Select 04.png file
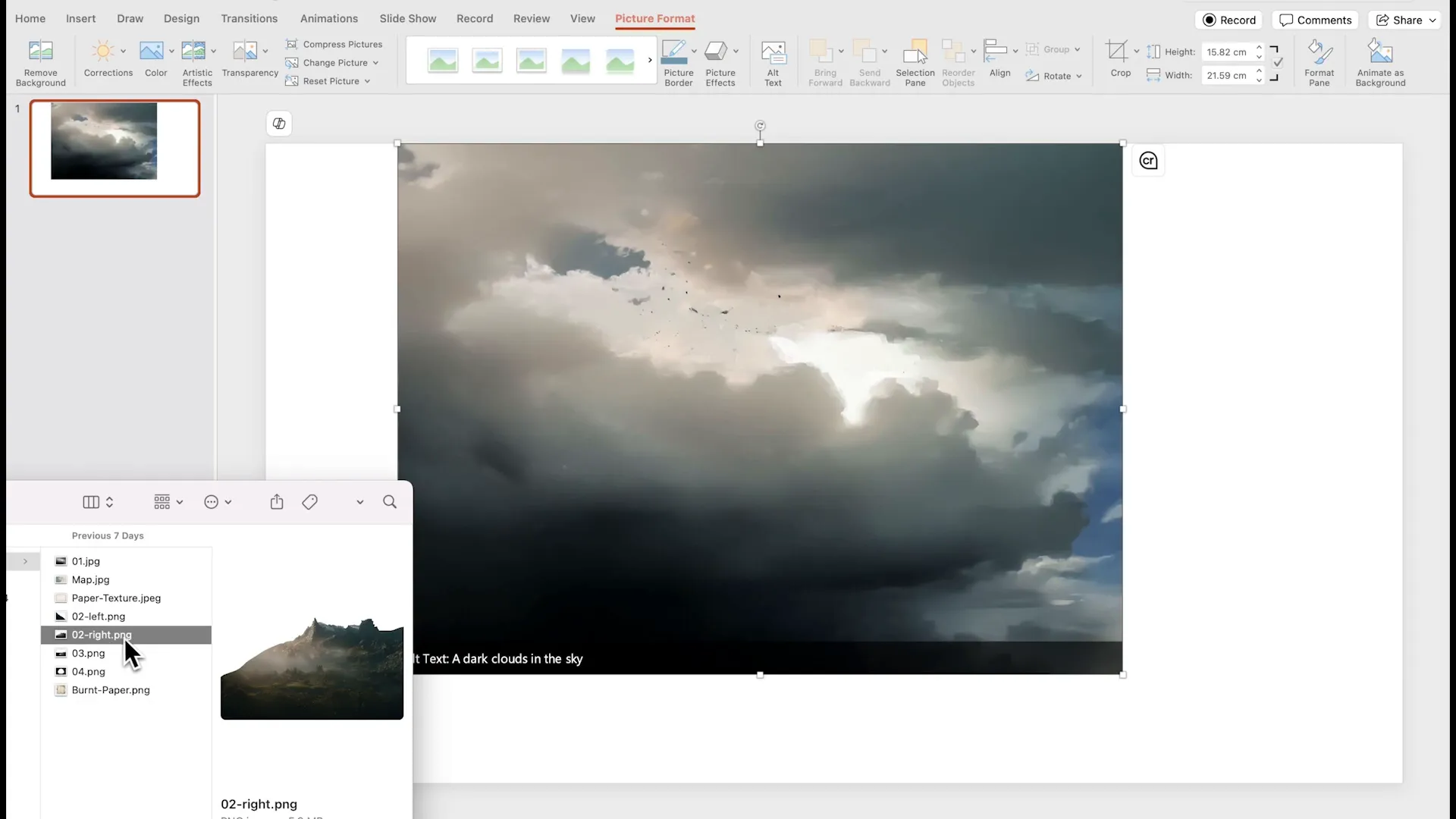Image resolution: width=1456 pixels, height=819 pixels. [126, 672]
